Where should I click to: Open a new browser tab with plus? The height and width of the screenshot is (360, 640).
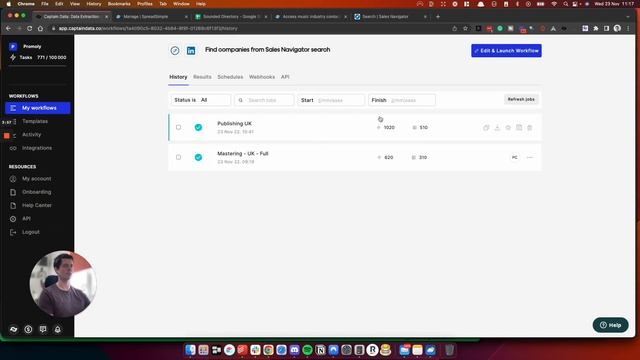tap(438, 17)
